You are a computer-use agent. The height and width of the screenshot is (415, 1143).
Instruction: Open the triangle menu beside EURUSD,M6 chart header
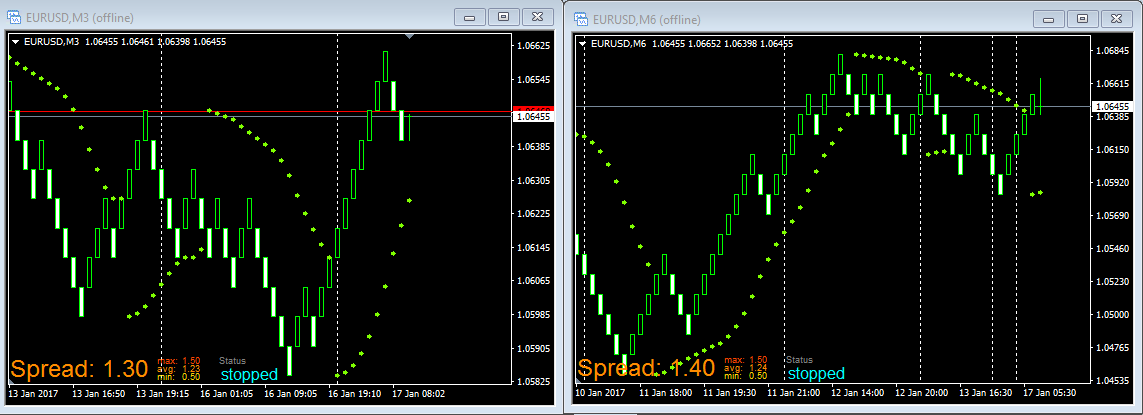coord(582,44)
